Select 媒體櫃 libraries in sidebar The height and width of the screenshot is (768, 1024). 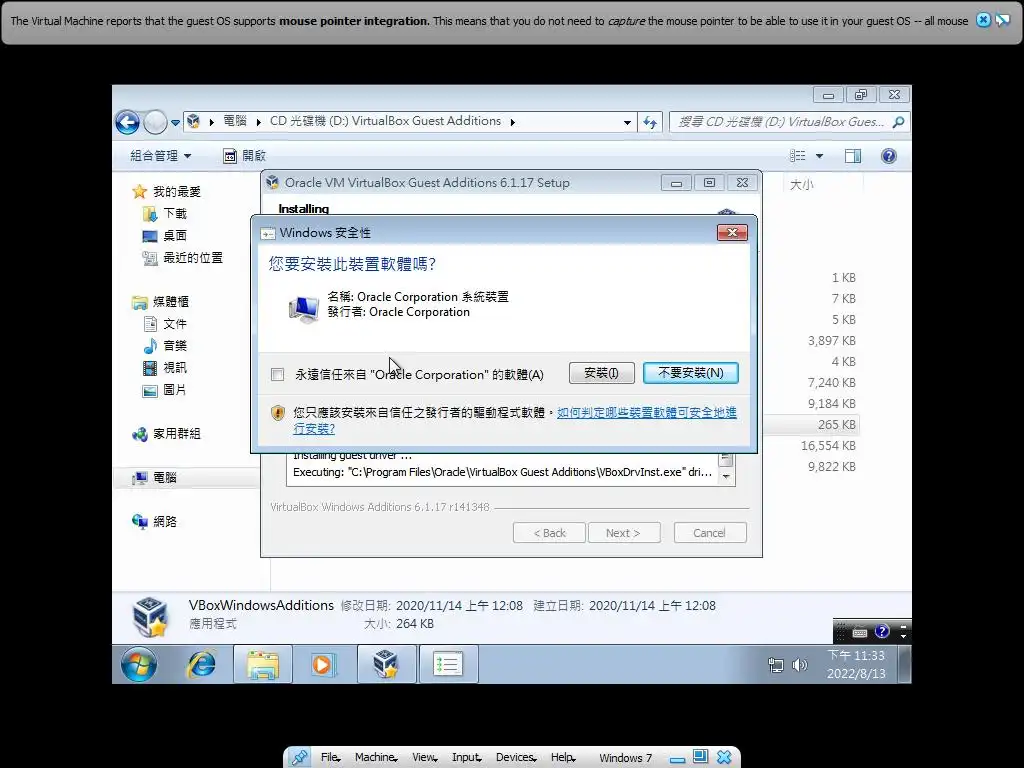(161, 302)
